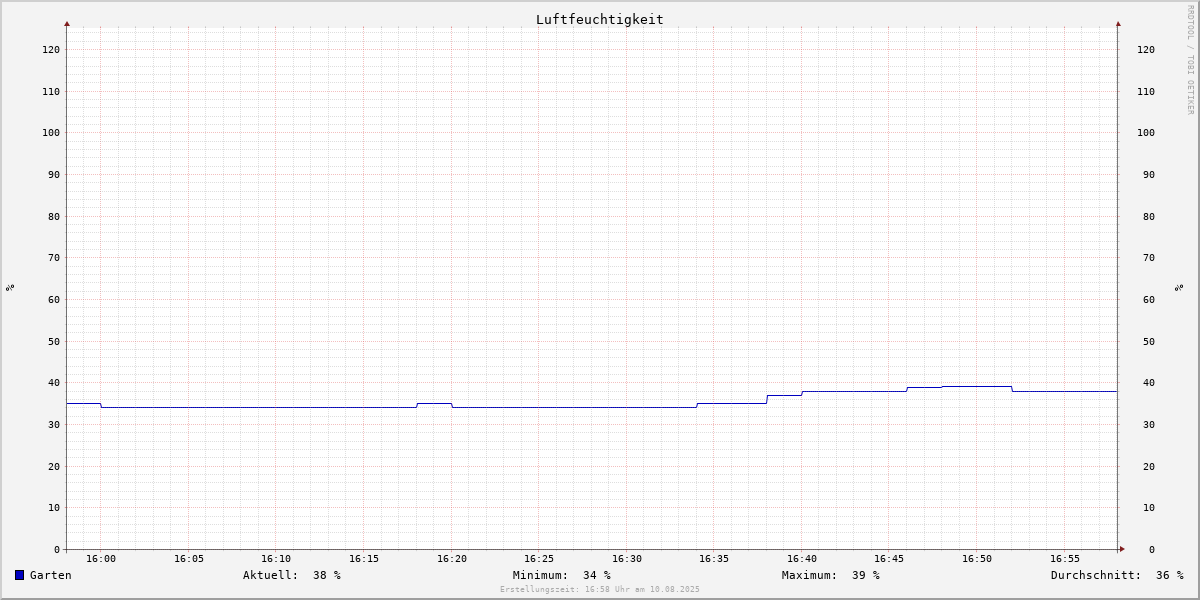
Task: Click the 16:25 time axis label
Action: (x=539, y=559)
